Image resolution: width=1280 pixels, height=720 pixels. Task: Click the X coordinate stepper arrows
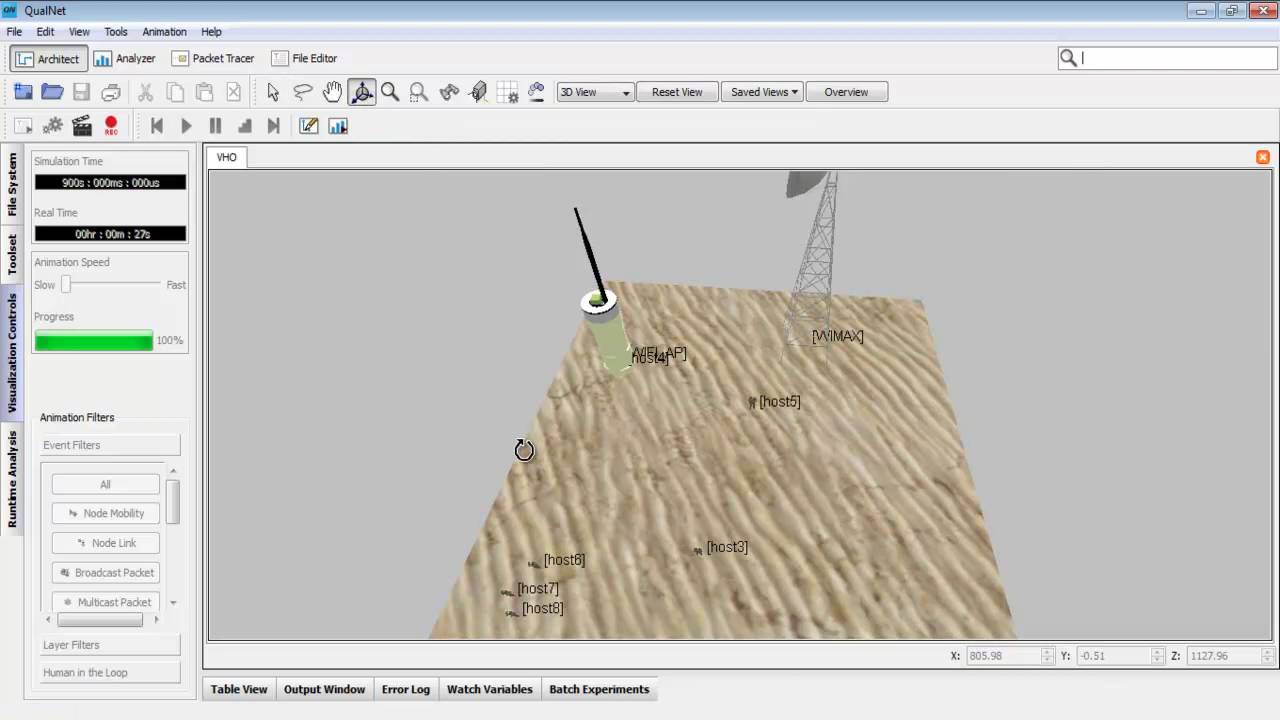click(1048, 656)
